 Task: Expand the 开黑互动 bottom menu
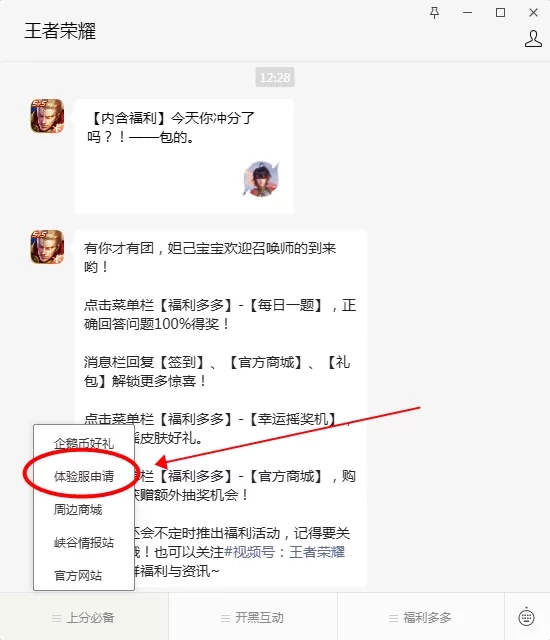[253, 618]
